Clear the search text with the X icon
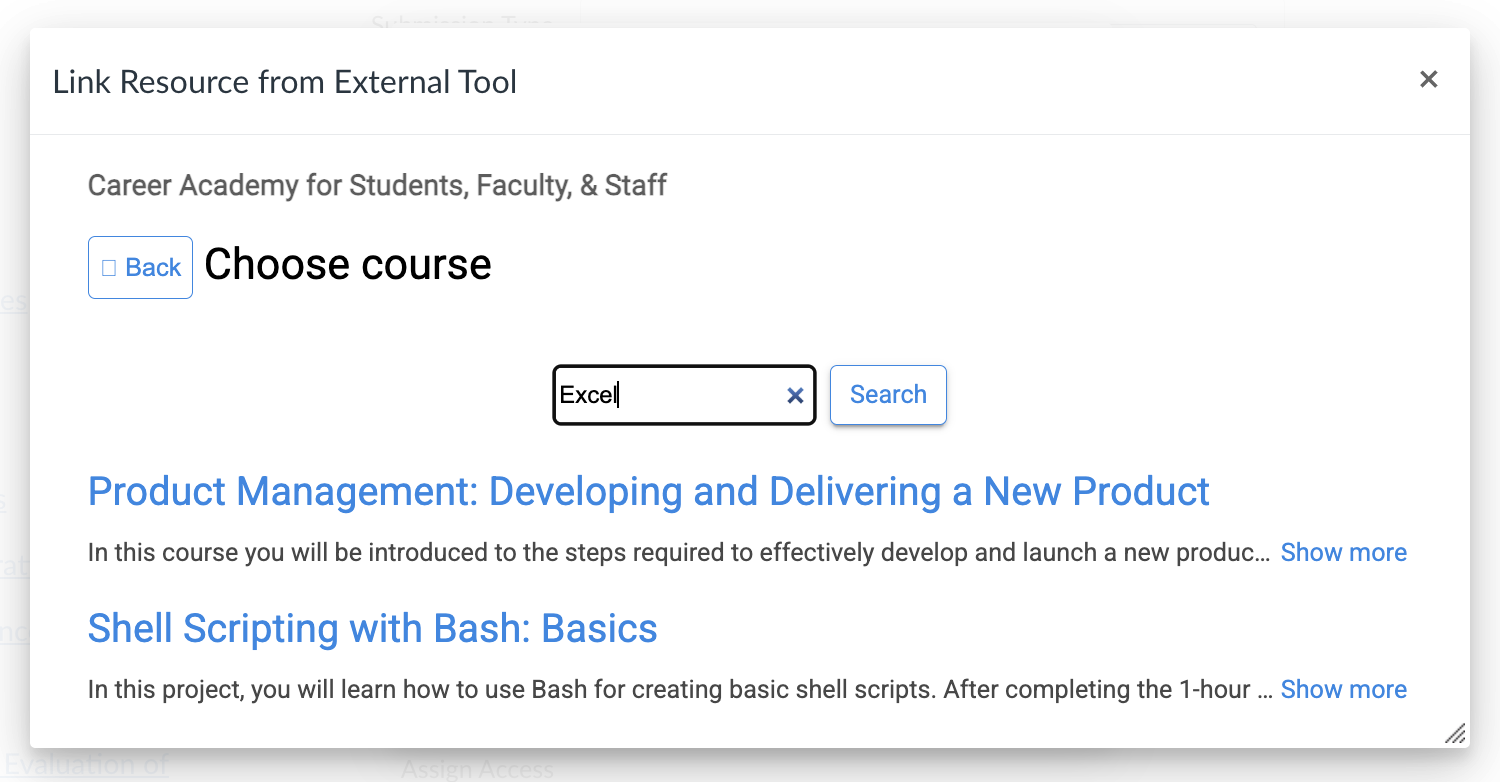This screenshot has height=782, width=1500. (x=795, y=396)
